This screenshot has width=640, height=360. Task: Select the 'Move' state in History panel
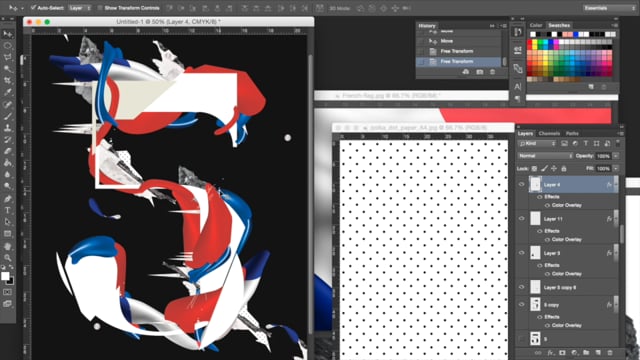click(x=460, y=41)
